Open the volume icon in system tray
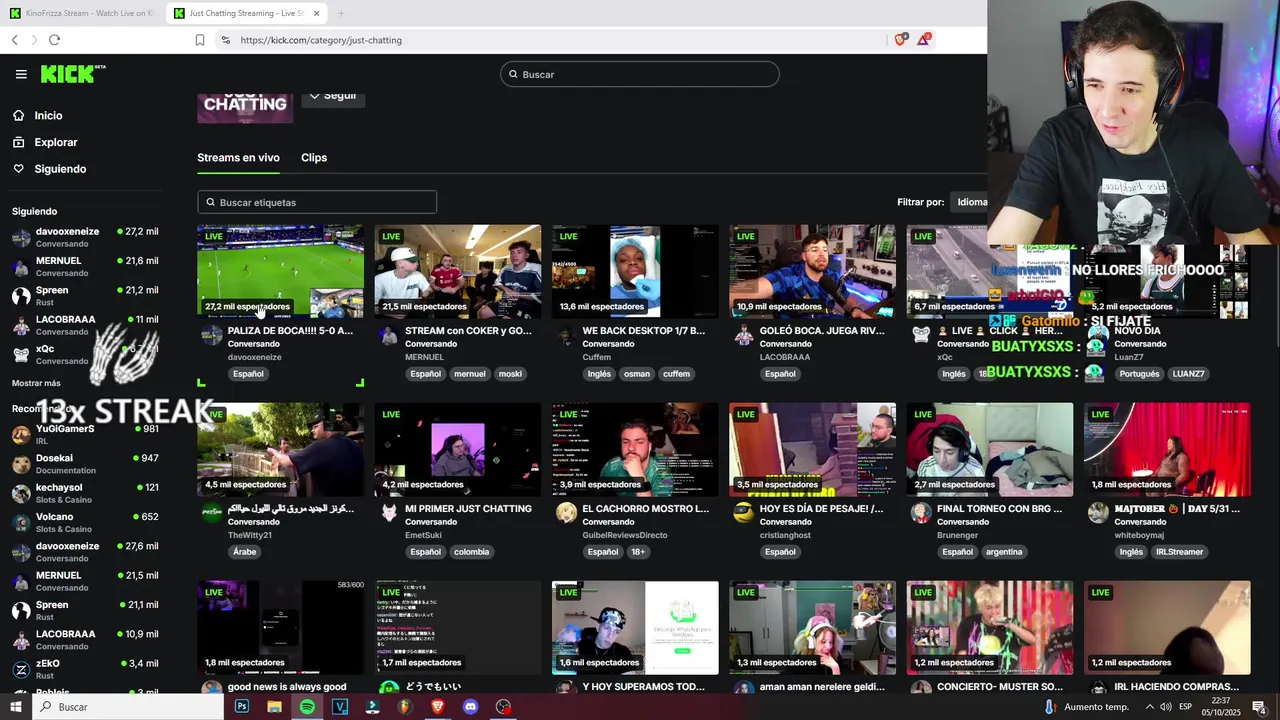This screenshot has height=720, width=1280. pos(1166,707)
